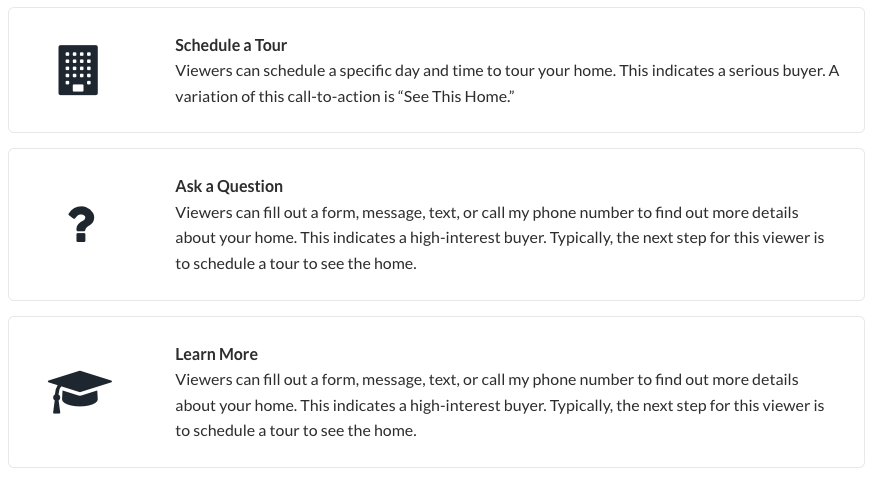
Task: Select the "Learn More" heading
Action: click(x=216, y=355)
